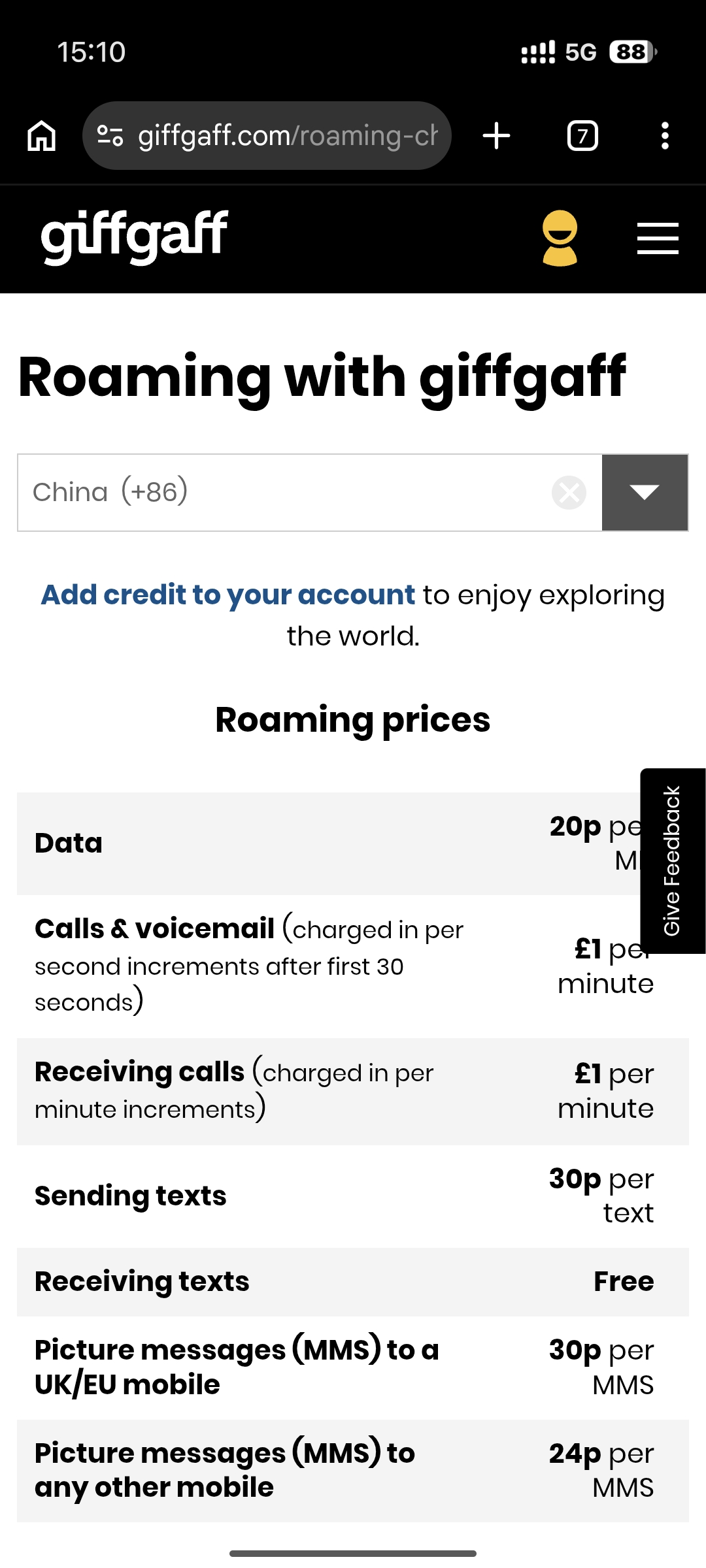
Task: Tap the giffgaff logo
Action: tap(135, 237)
